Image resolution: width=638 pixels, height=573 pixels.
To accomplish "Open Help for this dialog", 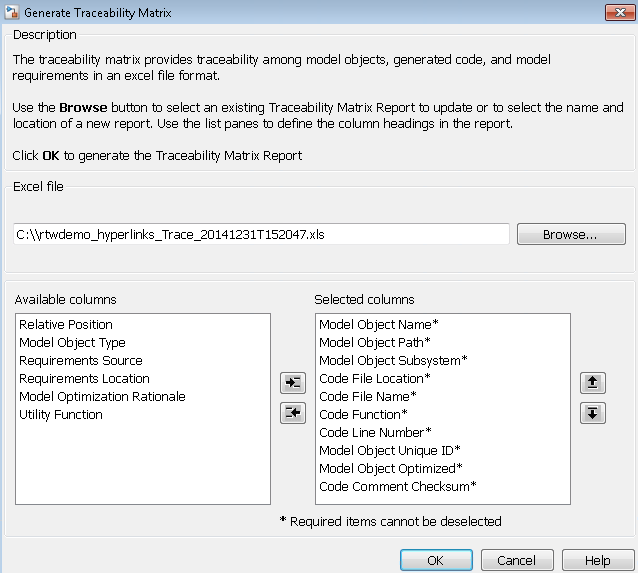I will (x=598, y=560).
